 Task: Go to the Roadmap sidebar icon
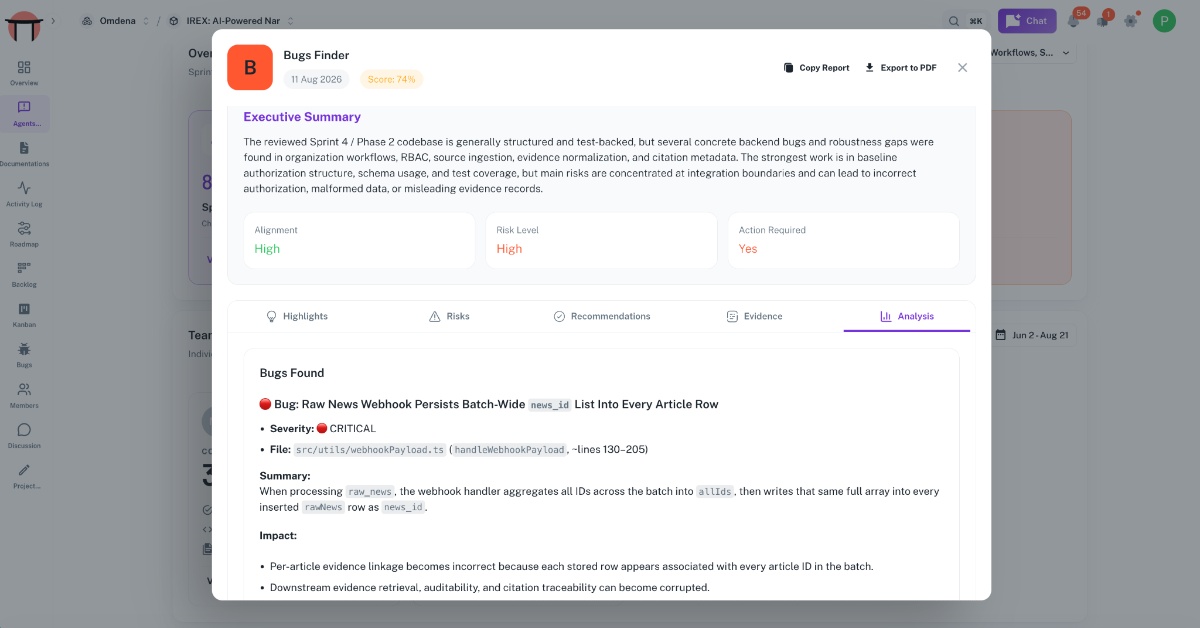tap(24, 233)
